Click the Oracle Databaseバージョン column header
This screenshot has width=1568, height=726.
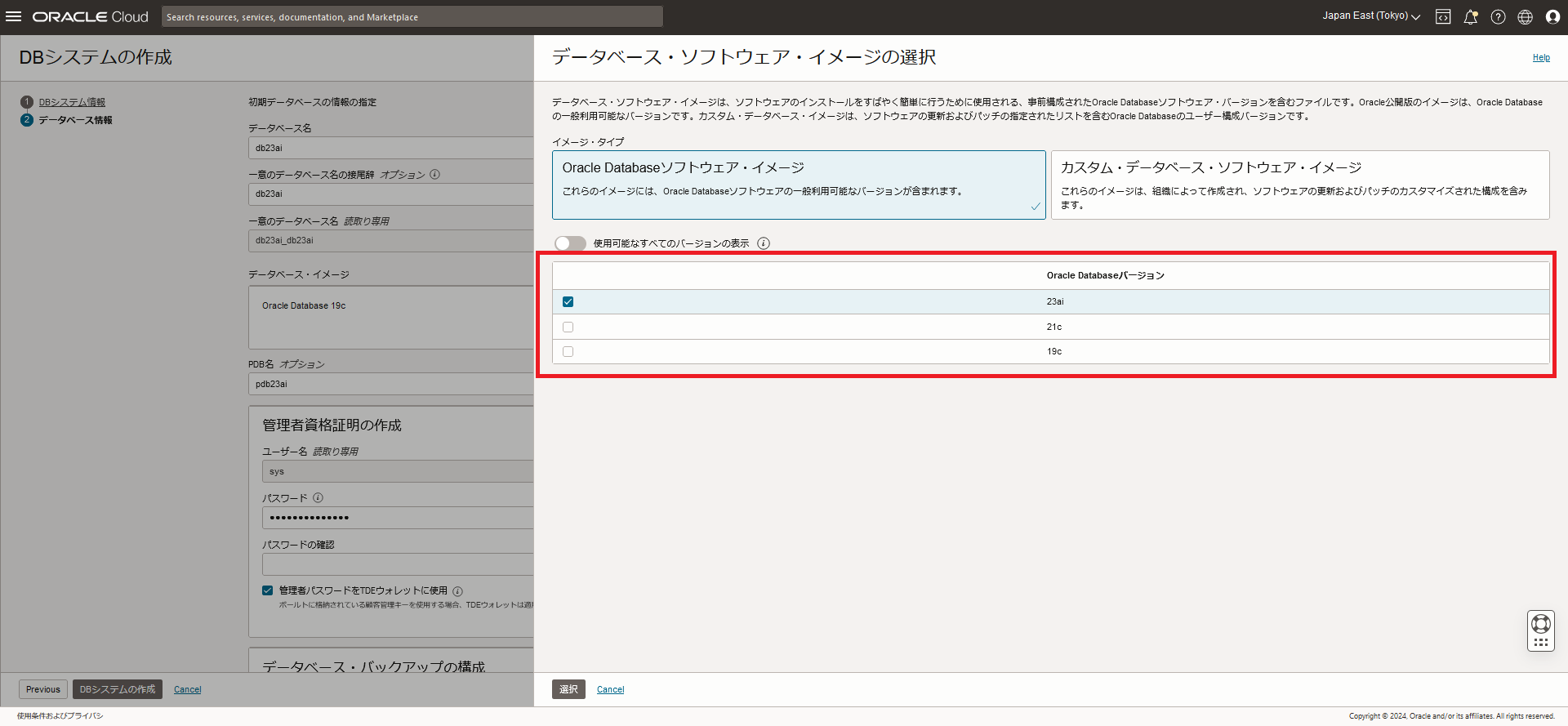coord(1106,275)
